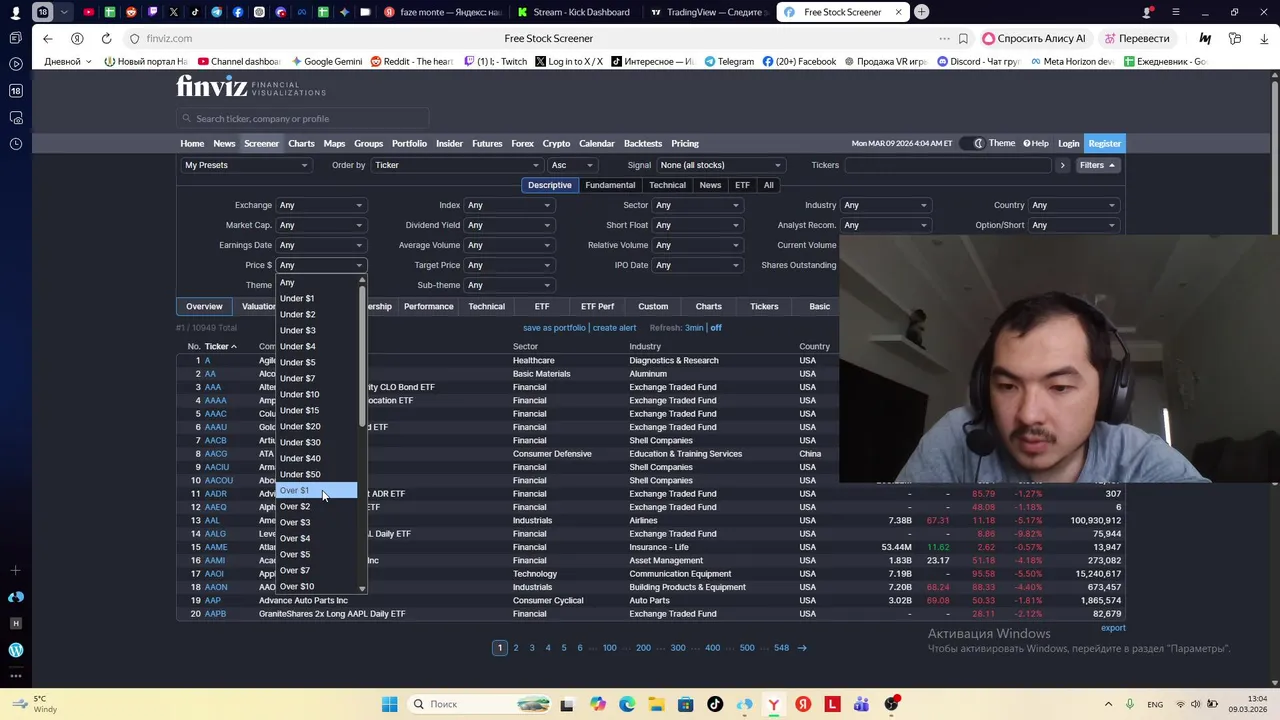This screenshot has width=1280, height=720.
Task: Switch to the Fundamental filter tab
Action: click(610, 185)
